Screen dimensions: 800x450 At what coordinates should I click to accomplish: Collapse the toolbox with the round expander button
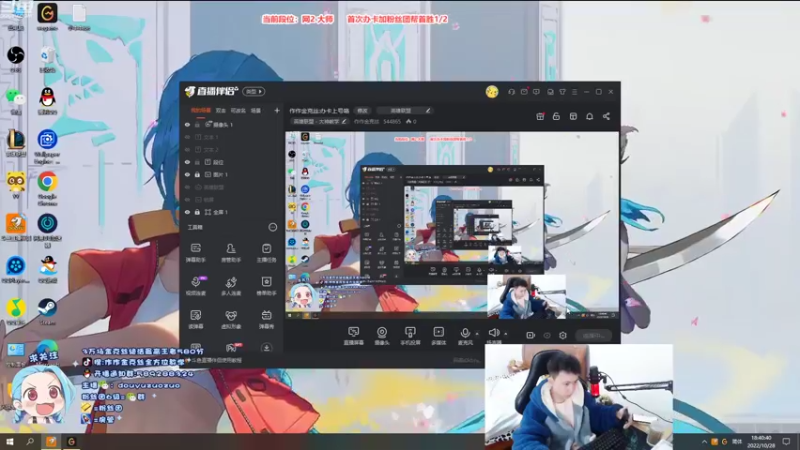[x=272, y=227]
